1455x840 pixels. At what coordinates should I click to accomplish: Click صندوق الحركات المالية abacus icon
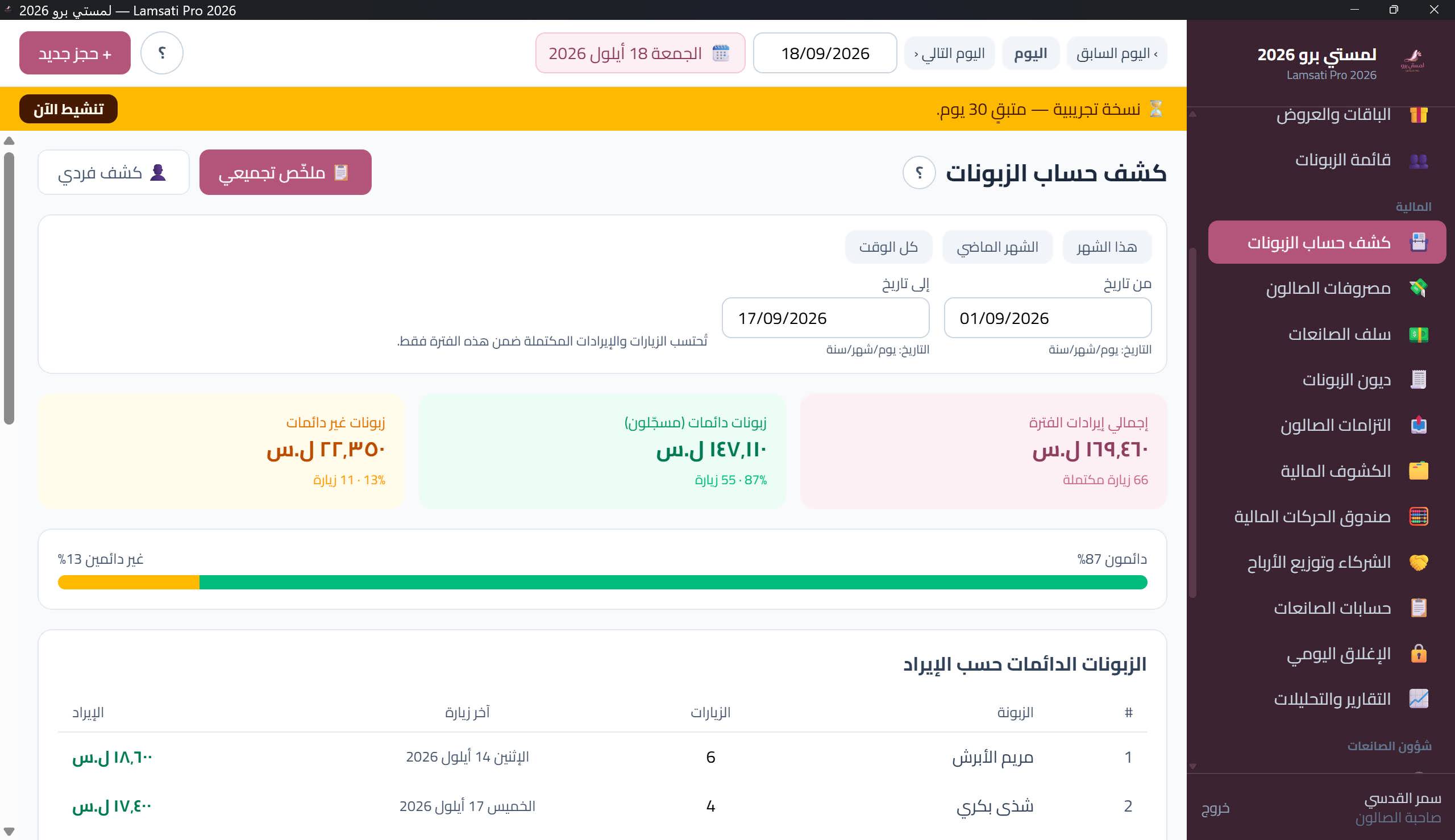click(x=1418, y=517)
